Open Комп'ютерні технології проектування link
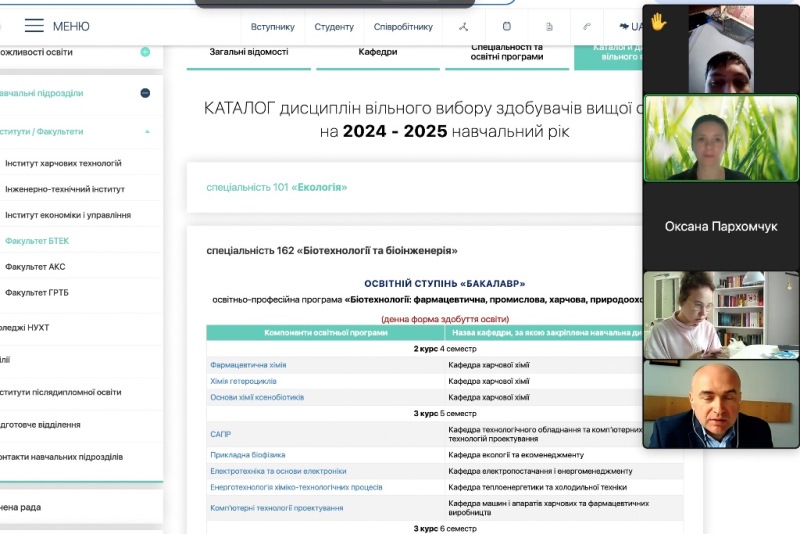 pyautogui.click(x=277, y=508)
